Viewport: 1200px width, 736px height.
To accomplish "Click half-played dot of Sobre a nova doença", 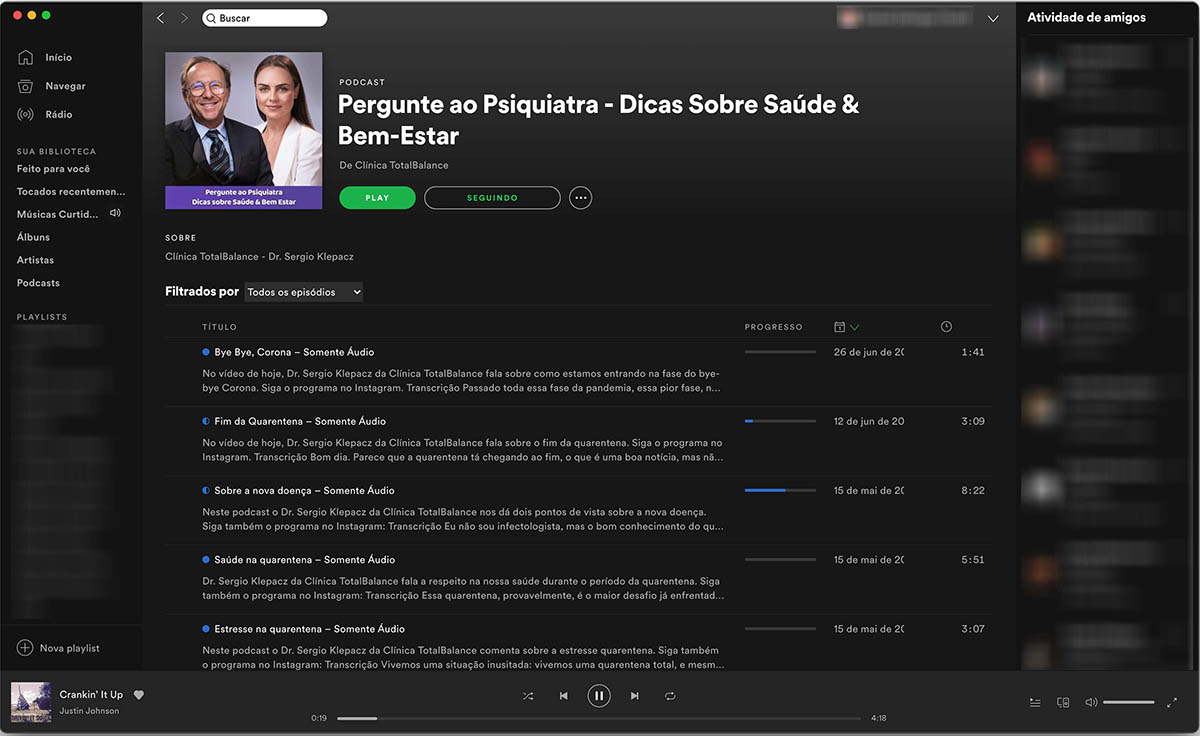I will click(206, 490).
